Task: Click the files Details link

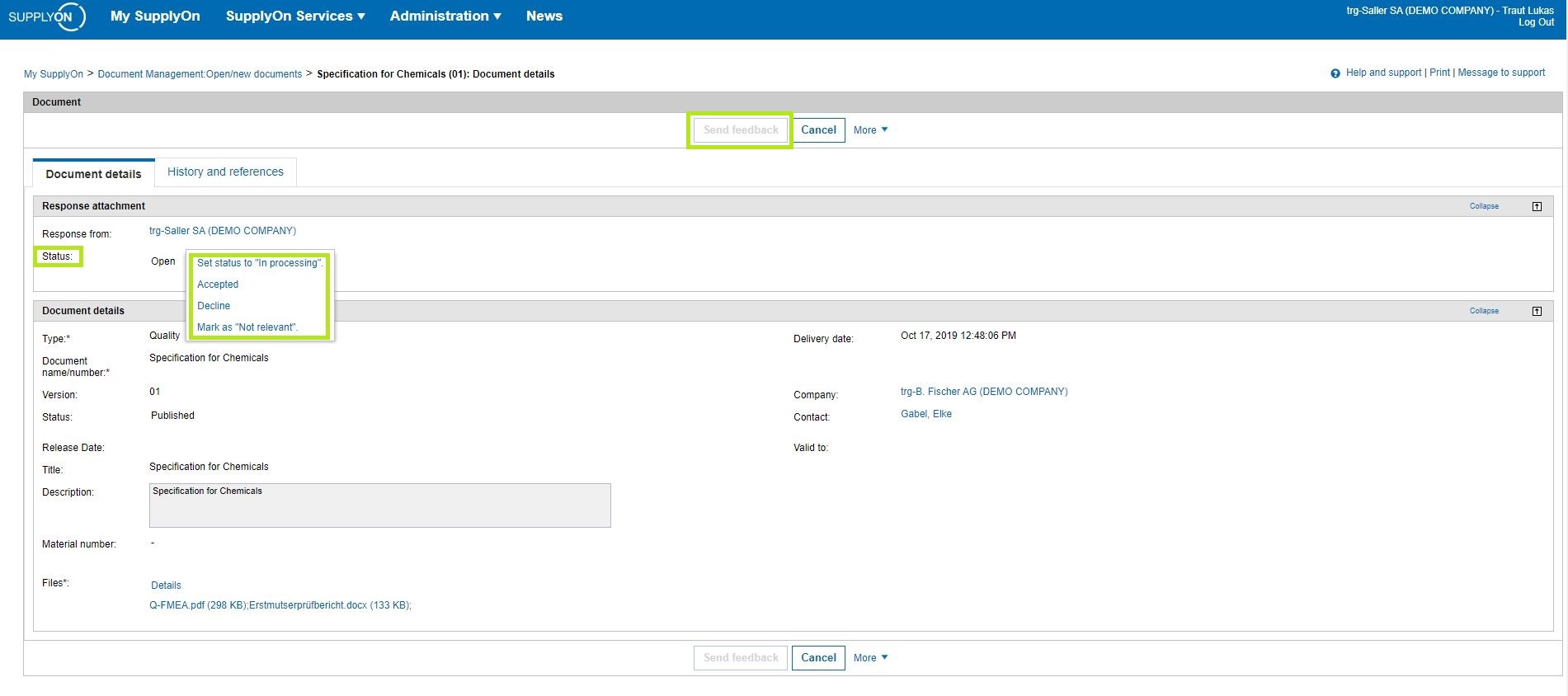Action: click(x=166, y=585)
